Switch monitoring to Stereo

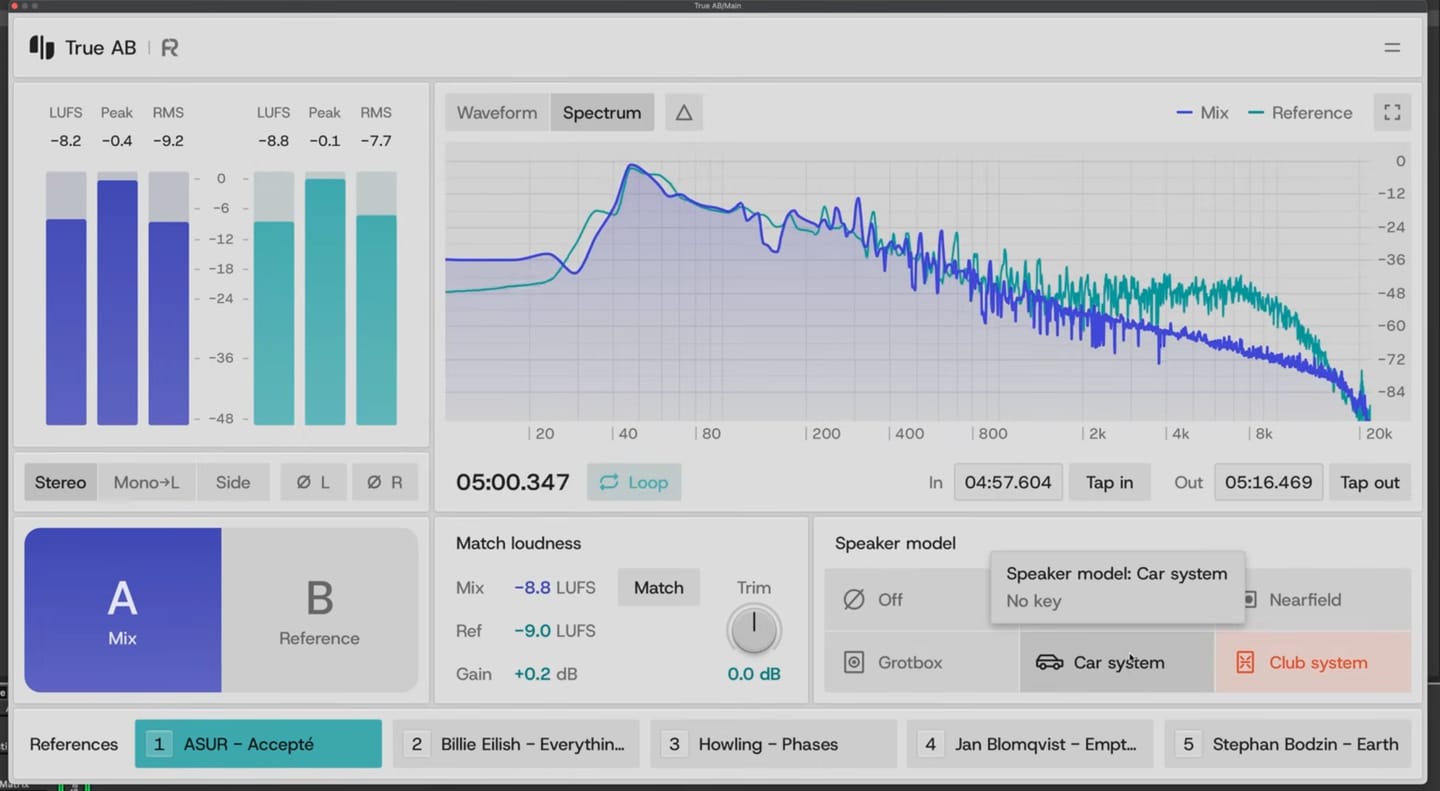tap(61, 482)
